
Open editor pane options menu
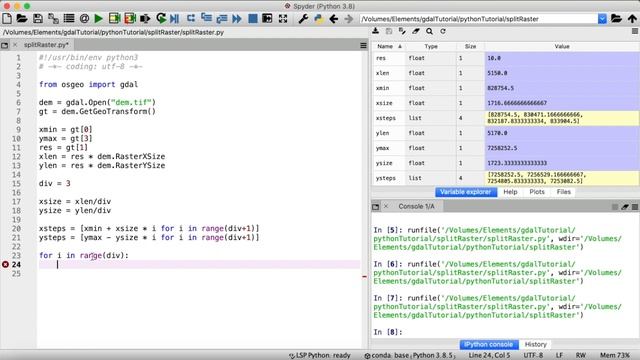click(363, 45)
